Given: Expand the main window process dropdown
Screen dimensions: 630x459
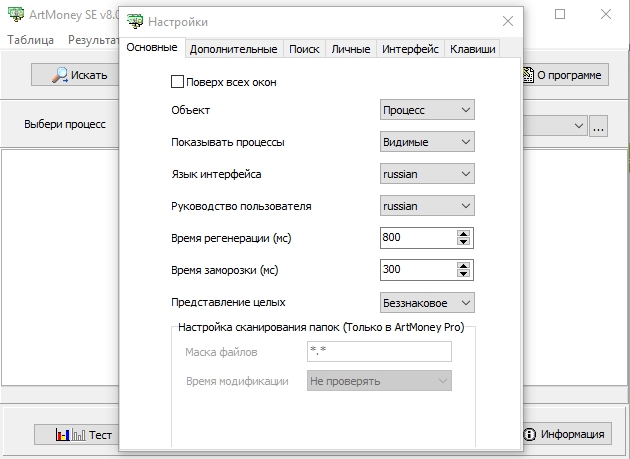Looking at the screenshot, I should (579, 126).
